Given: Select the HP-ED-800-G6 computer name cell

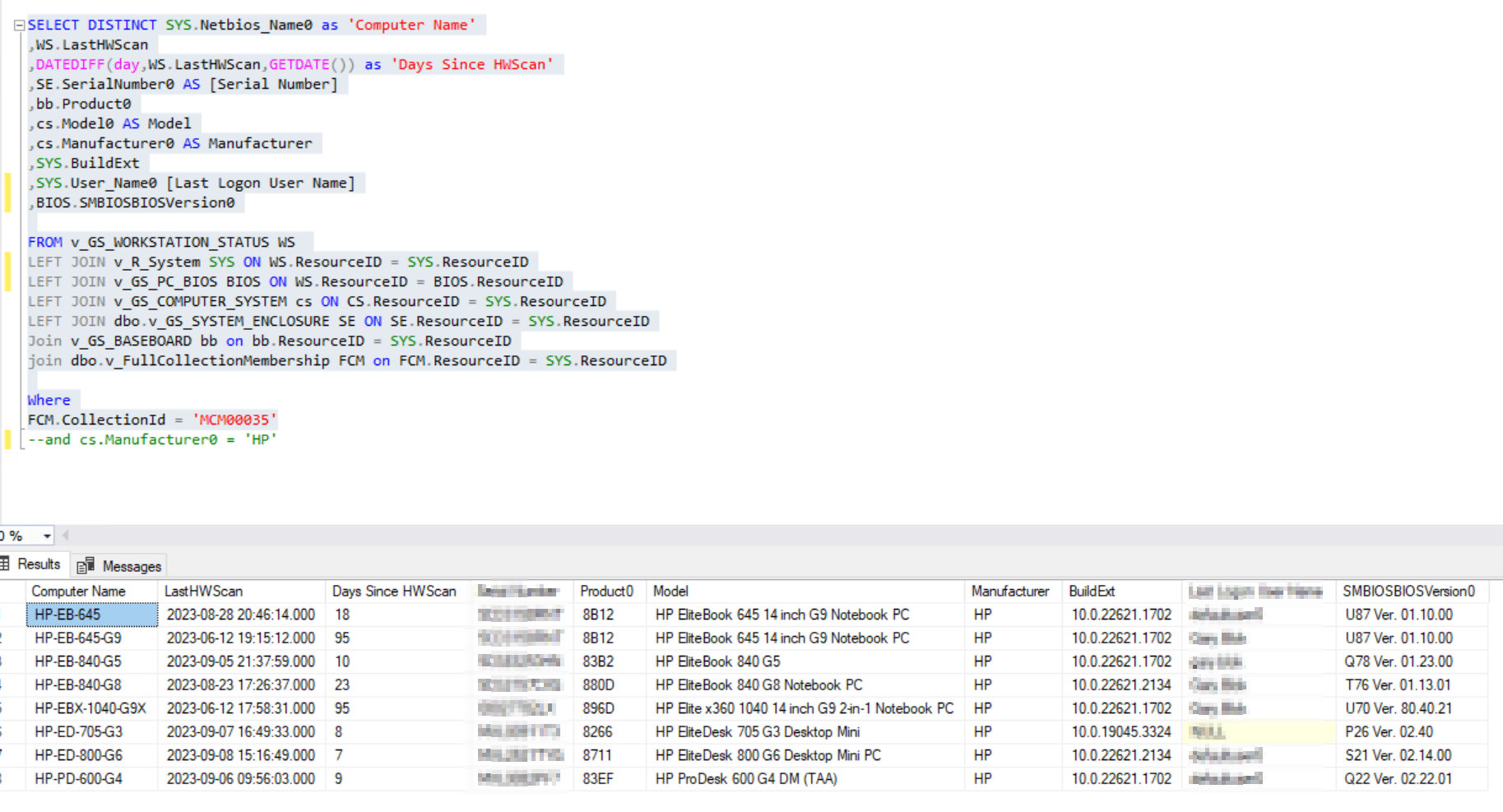Looking at the screenshot, I should tap(92, 755).
